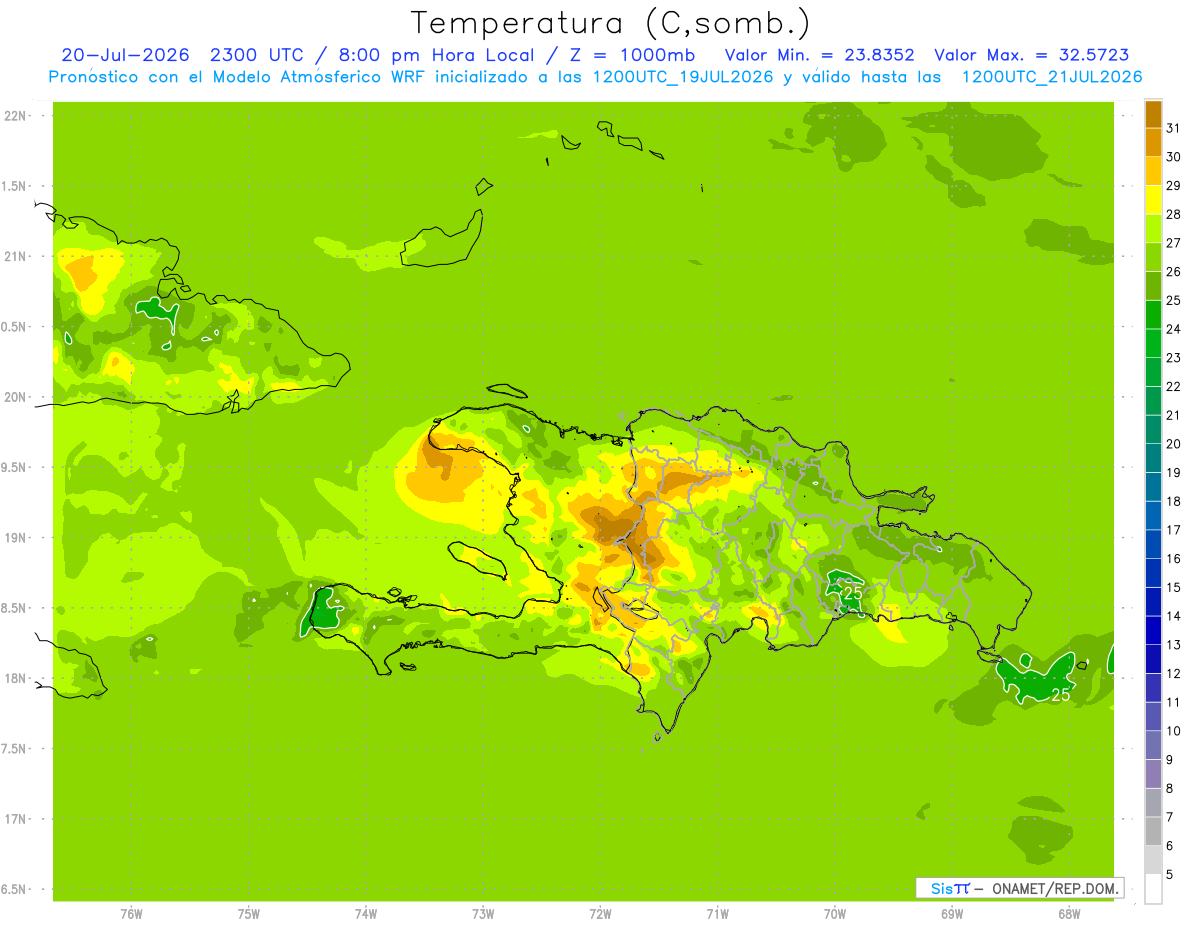Viewport: 1200px width, 927px height.
Task: Click the blue swatch between 15 and 16
Action: tap(1153, 573)
